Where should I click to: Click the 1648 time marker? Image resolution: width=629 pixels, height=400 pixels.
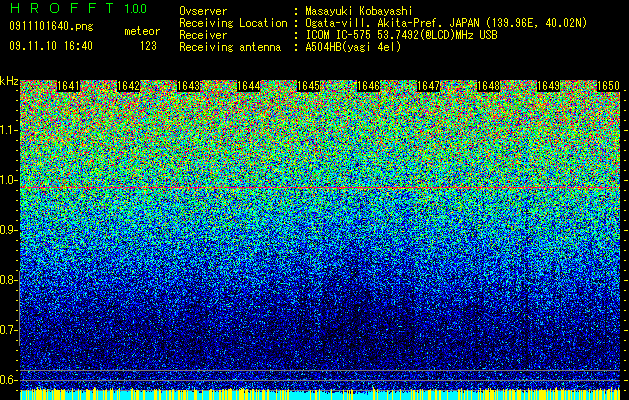(x=488, y=86)
